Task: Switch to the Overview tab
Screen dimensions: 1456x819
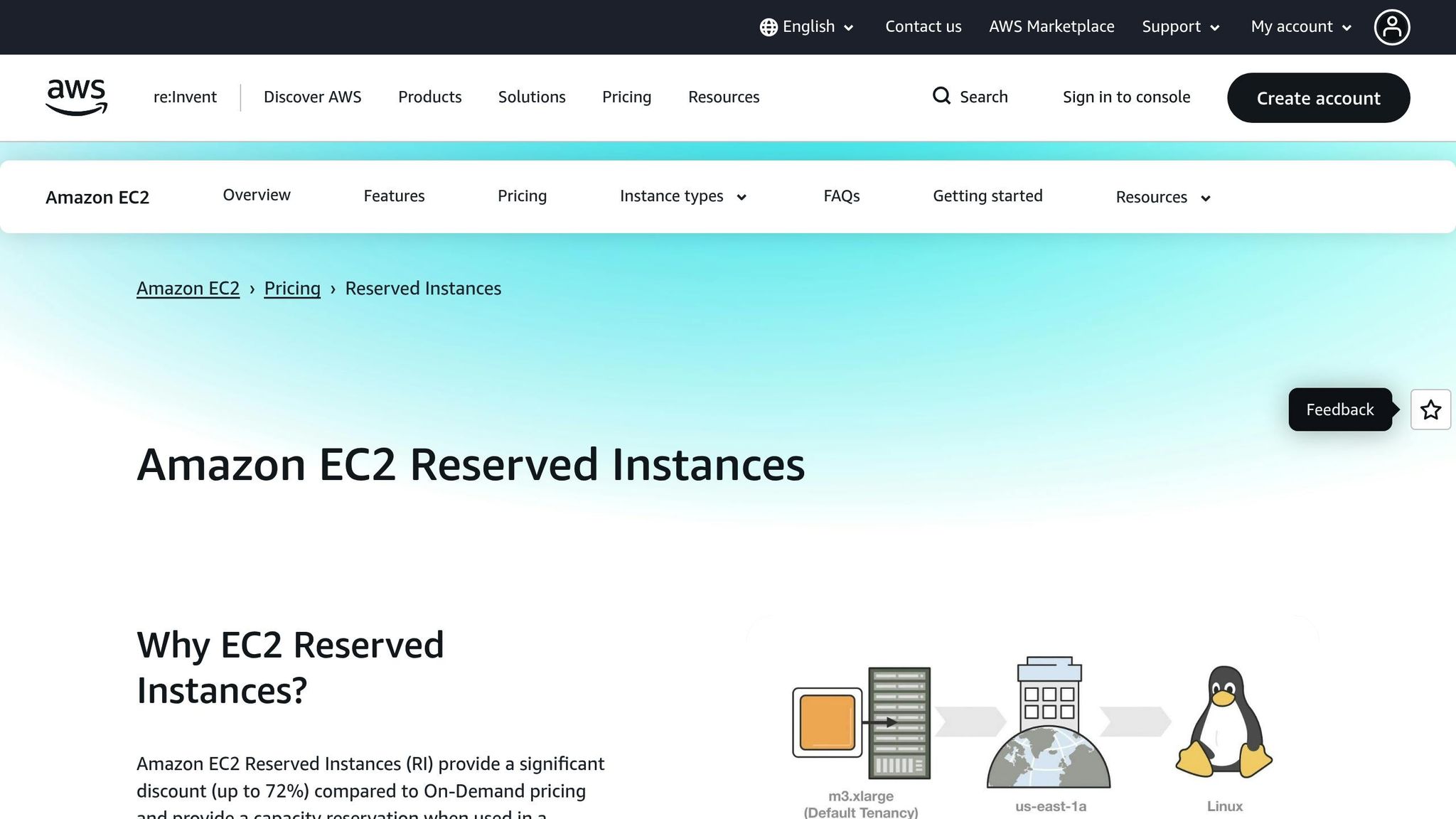Action: pos(256,195)
